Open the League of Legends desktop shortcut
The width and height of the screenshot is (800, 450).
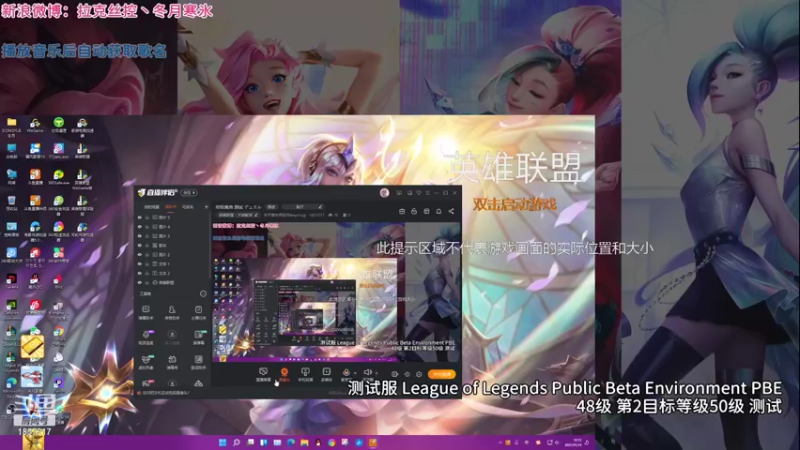coord(11,361)
